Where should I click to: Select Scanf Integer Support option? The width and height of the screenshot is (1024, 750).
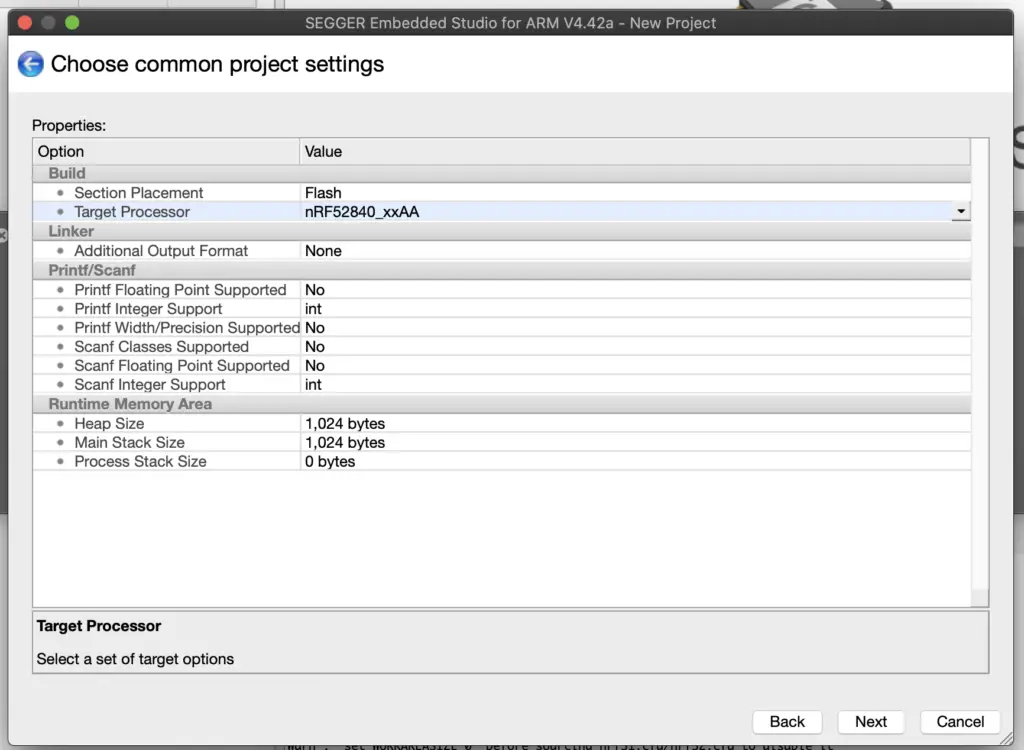150,384
